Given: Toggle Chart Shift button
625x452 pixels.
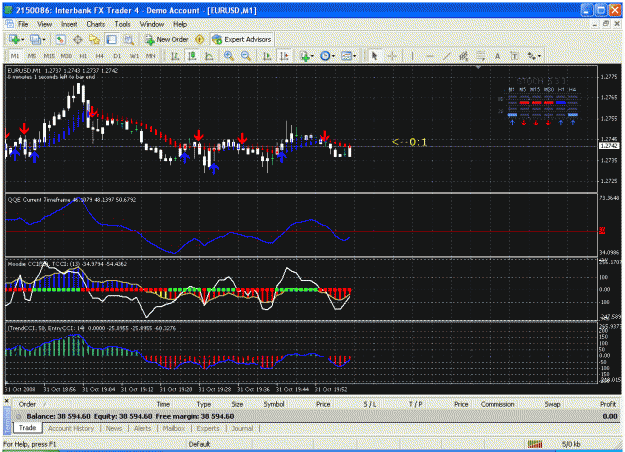Looking at the screenshot, I should [284, 56].
